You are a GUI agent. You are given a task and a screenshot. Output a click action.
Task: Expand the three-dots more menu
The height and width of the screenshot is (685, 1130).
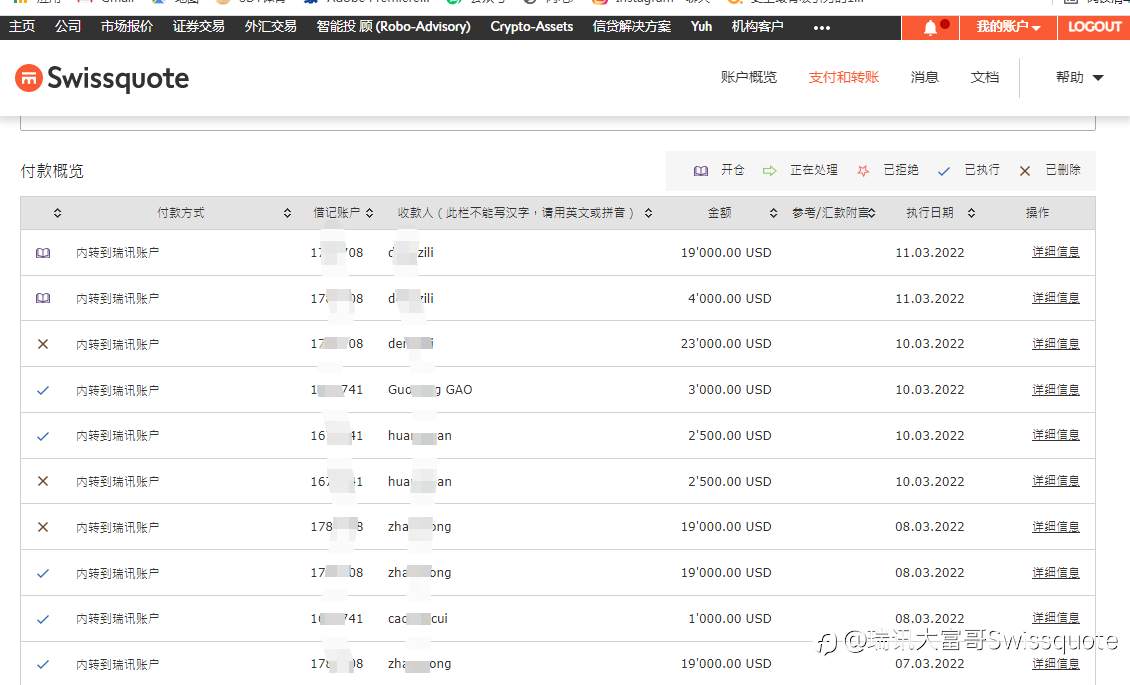point(822,27)
